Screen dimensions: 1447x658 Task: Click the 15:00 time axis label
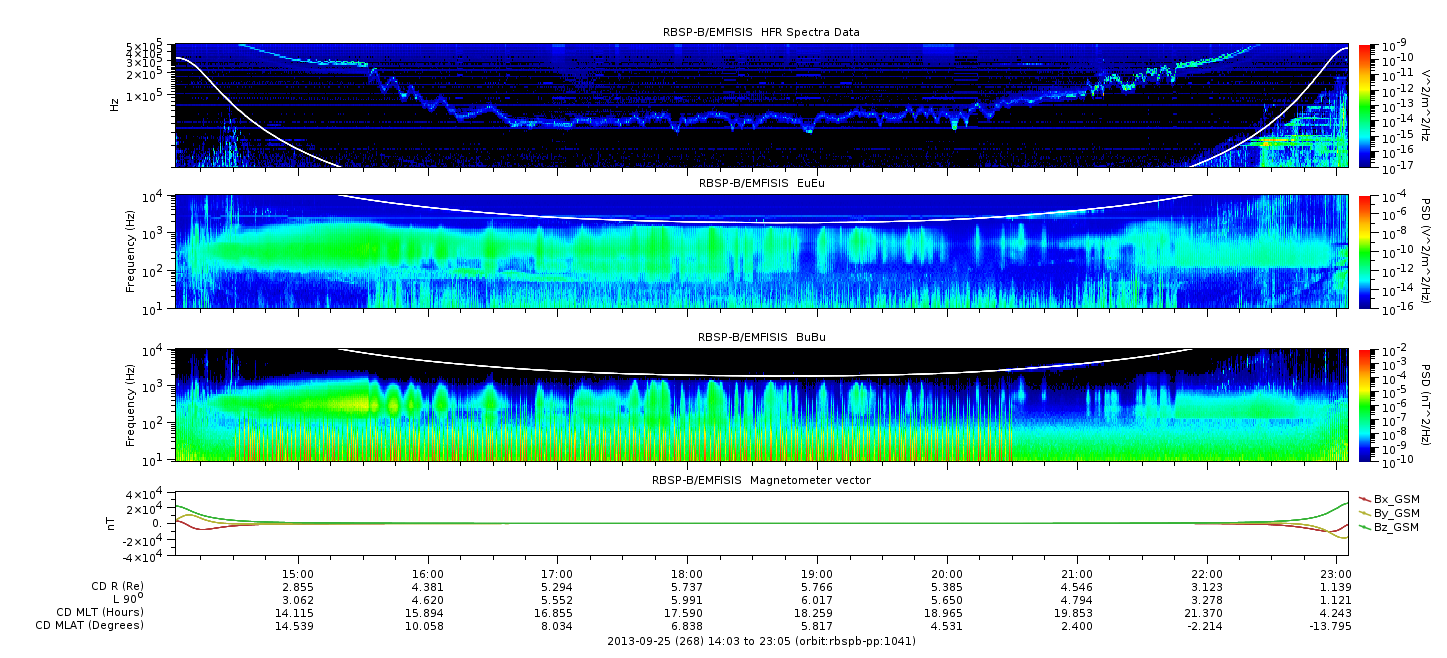(298, 575)
